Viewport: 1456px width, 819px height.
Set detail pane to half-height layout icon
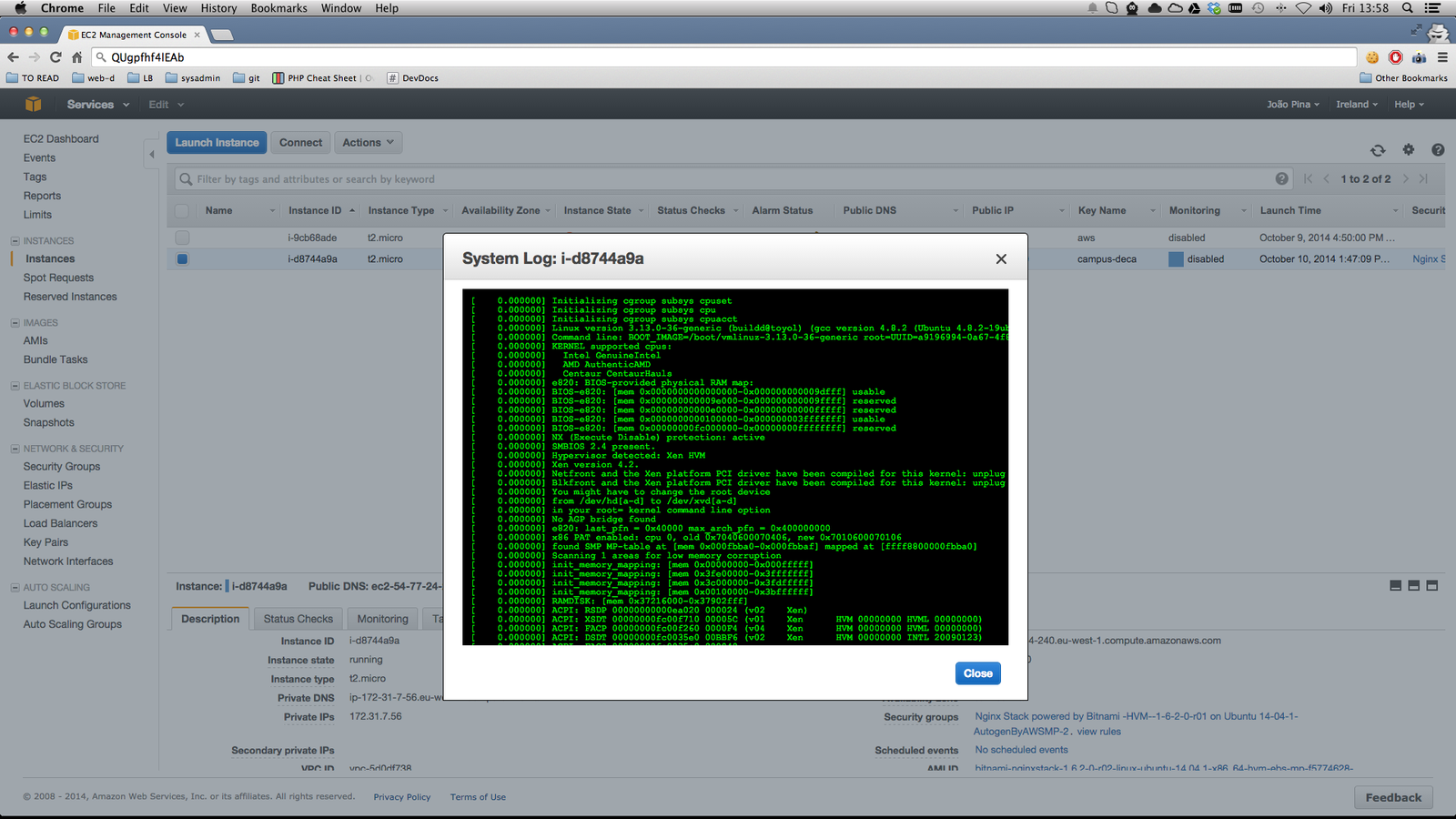coord(1414,586)
